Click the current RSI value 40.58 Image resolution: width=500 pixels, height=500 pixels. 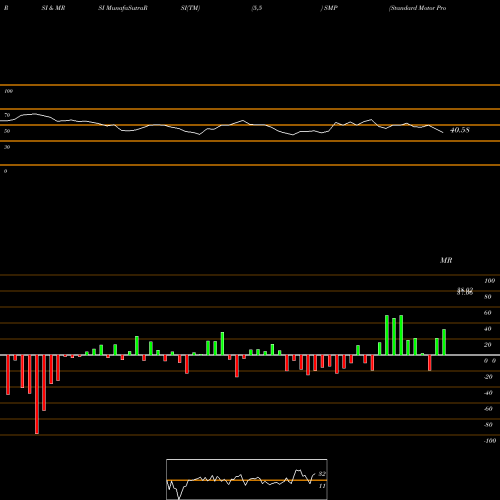[x=460, y=130]
